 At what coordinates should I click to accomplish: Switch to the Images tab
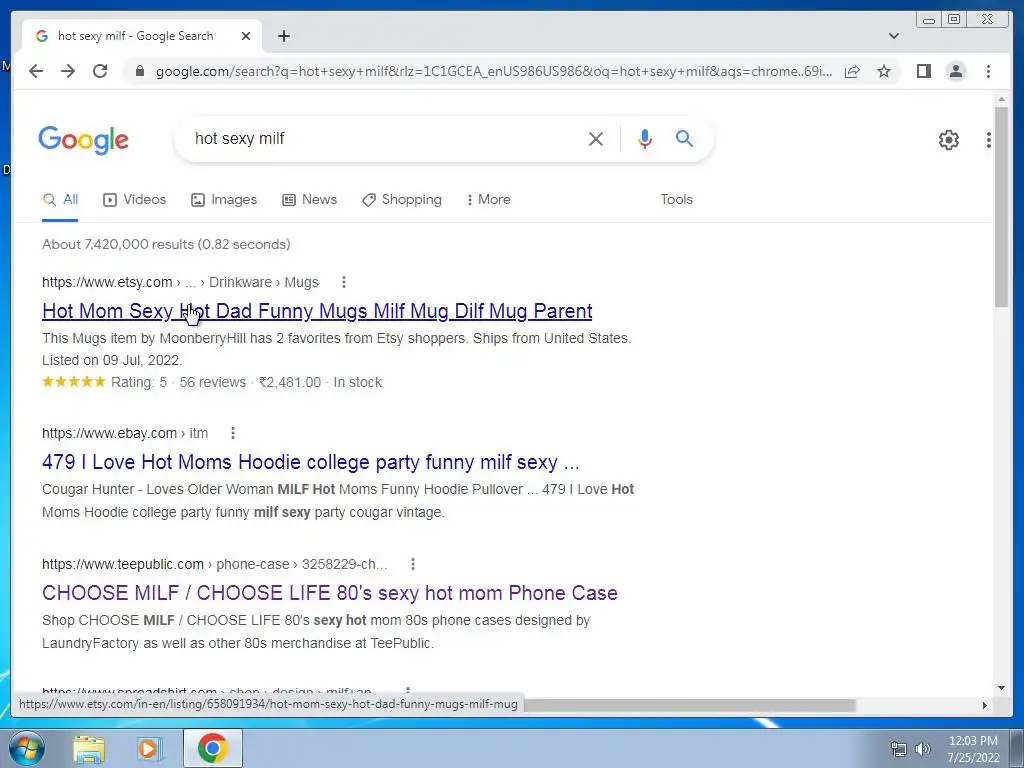[224, 200]
